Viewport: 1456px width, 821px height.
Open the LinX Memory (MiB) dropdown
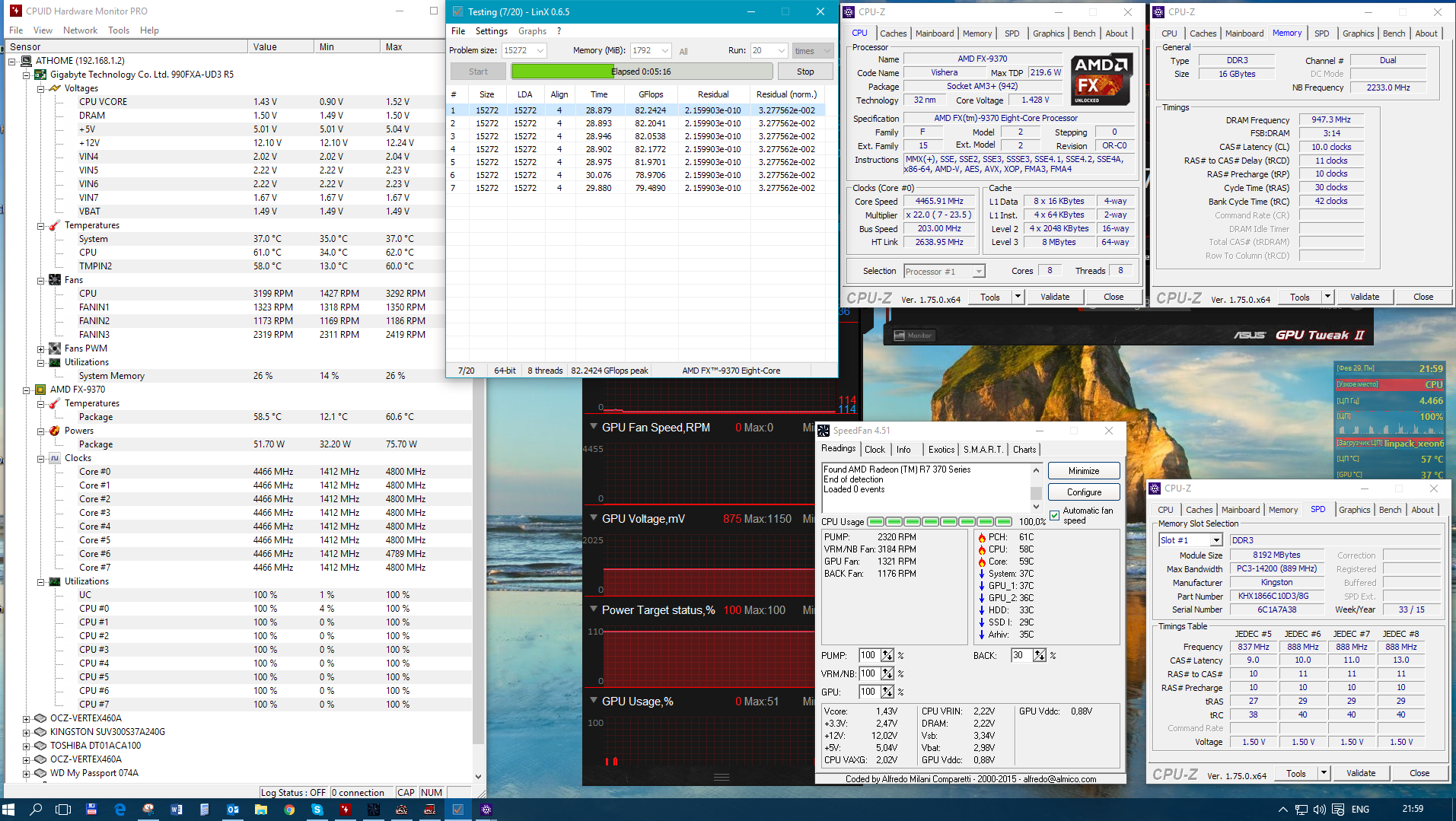pyautogui.click(x=664, y=51)
